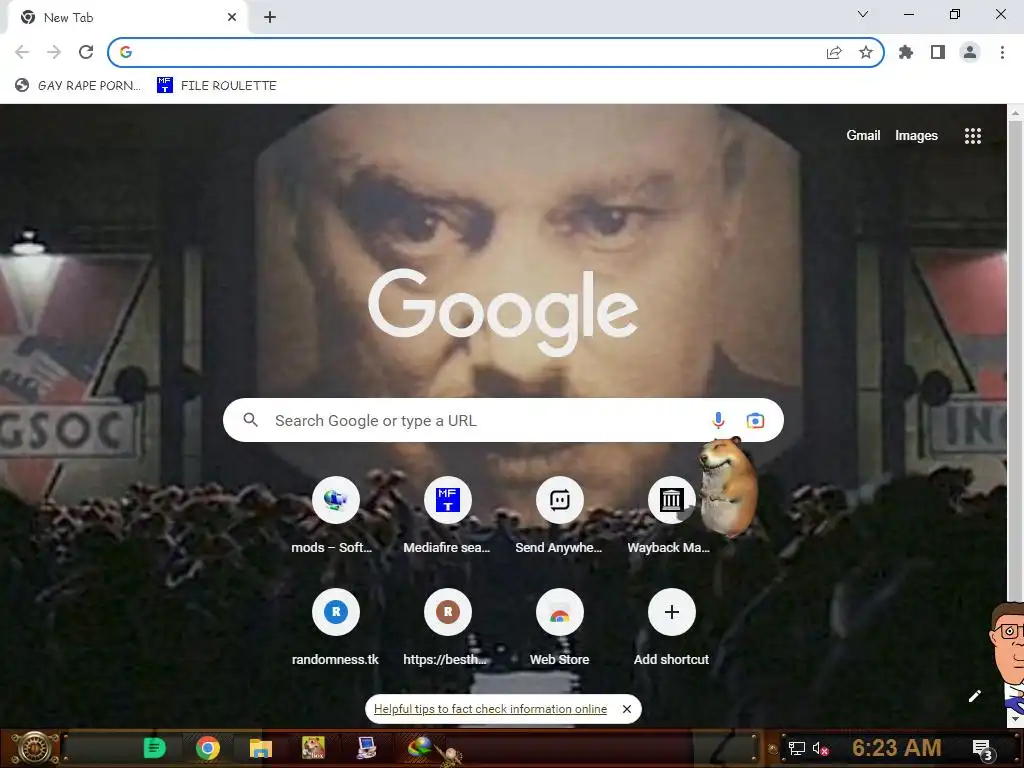The height and width of the screenshot is (768, 1024).
Task: Open Chrome's three-dot menu
Action: coord(1002,52)
